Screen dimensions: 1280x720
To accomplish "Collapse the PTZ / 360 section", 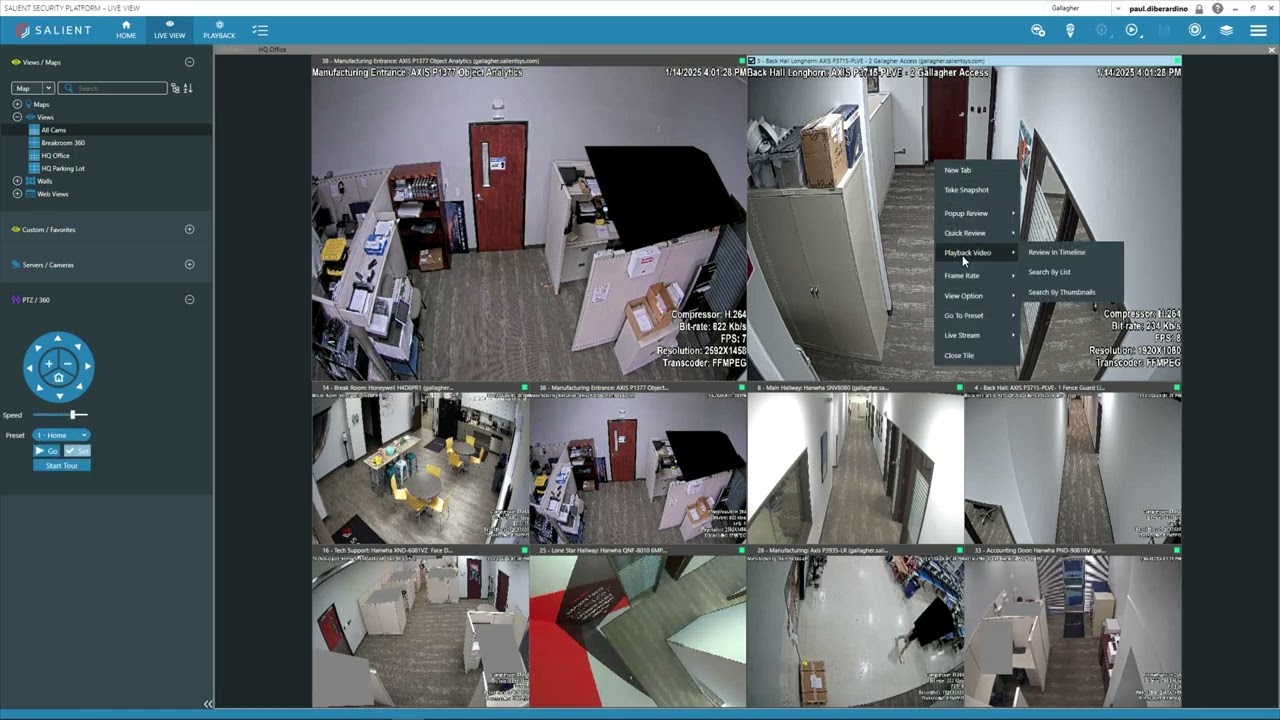I will coord(189,300).
